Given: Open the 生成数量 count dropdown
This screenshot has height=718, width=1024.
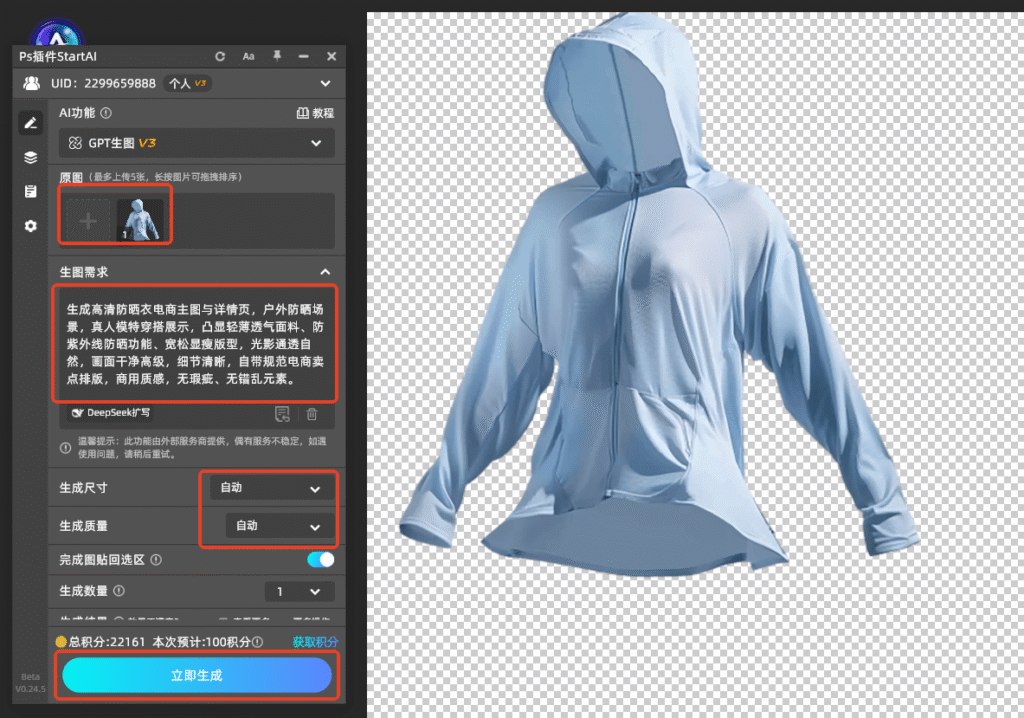Looking at the screenshot, I should tap(300, 591).
